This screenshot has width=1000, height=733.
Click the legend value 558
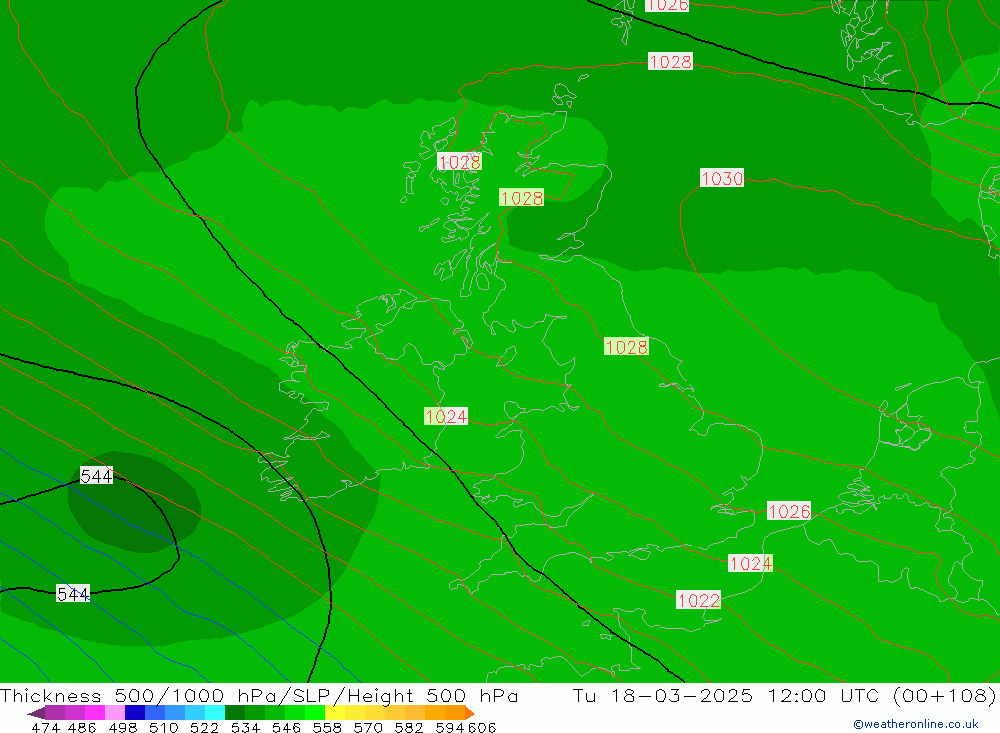coord(327,727)
